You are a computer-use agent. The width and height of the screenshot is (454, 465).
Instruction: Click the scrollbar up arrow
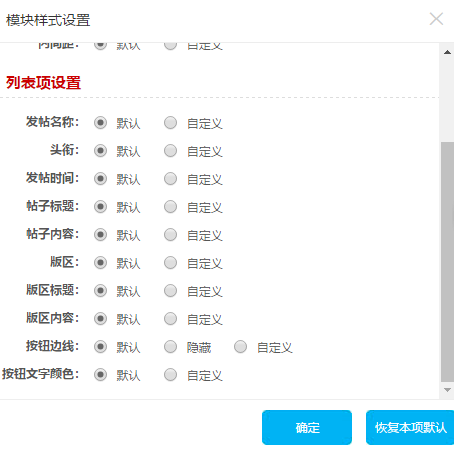pyautogui.click(x=447, y=52)
